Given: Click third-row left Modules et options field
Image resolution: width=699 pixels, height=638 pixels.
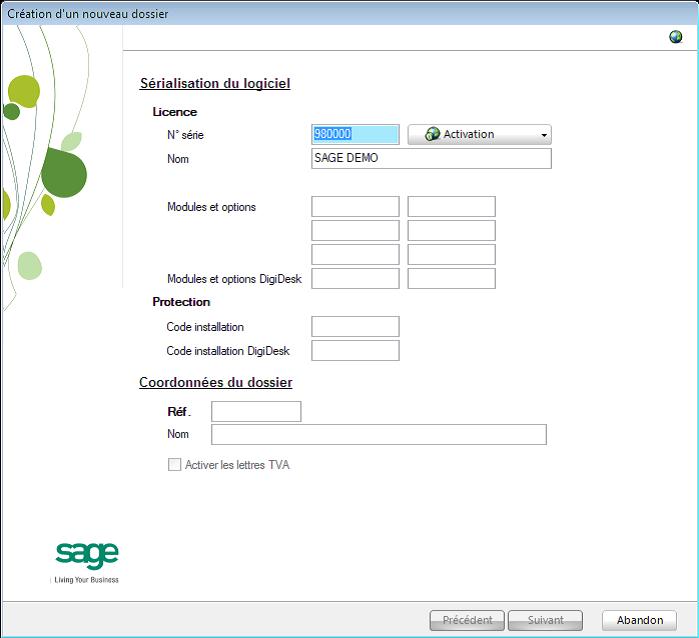Looking at the screenshot, I should click(x=355, y=255).
